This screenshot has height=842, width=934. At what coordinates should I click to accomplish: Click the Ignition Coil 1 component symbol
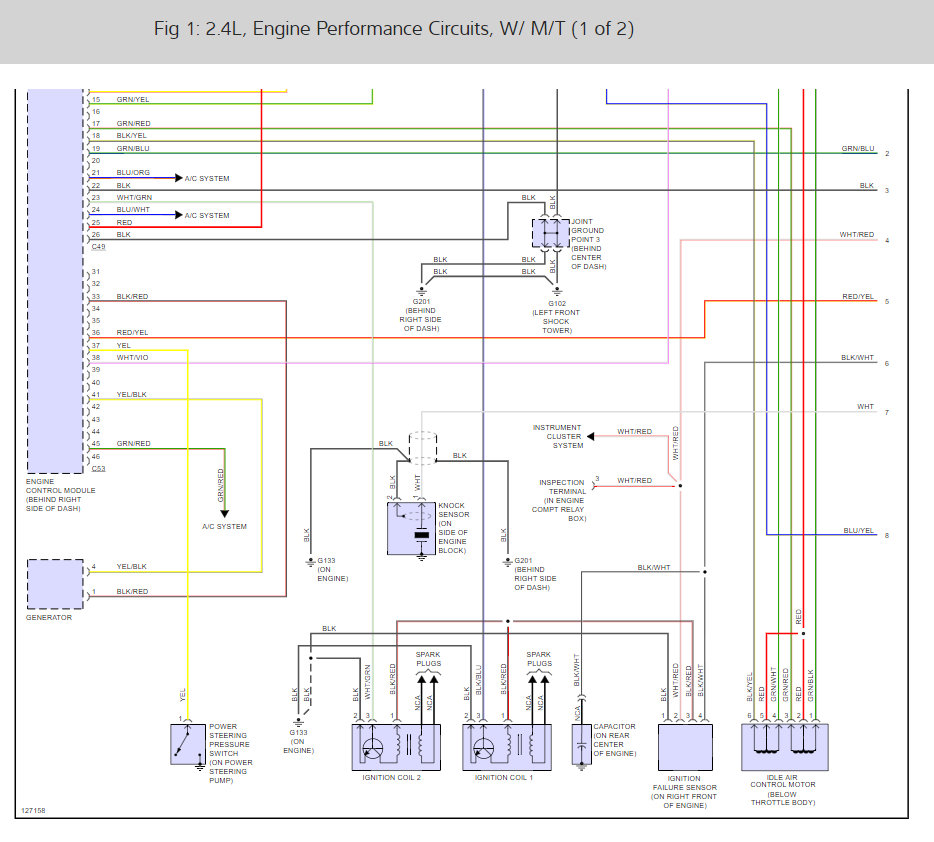click(507, 747)
